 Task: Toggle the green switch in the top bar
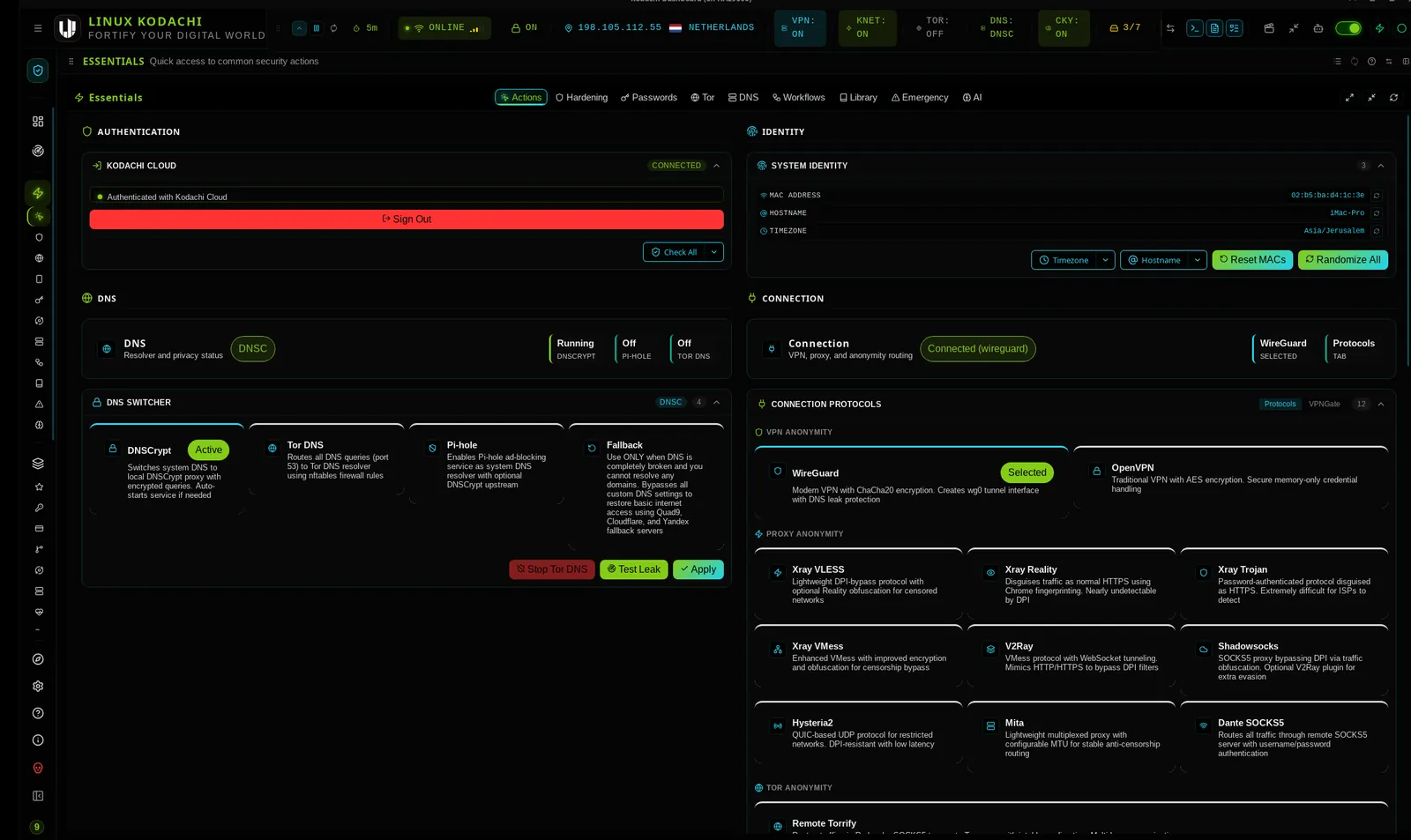click(1348, 28)
